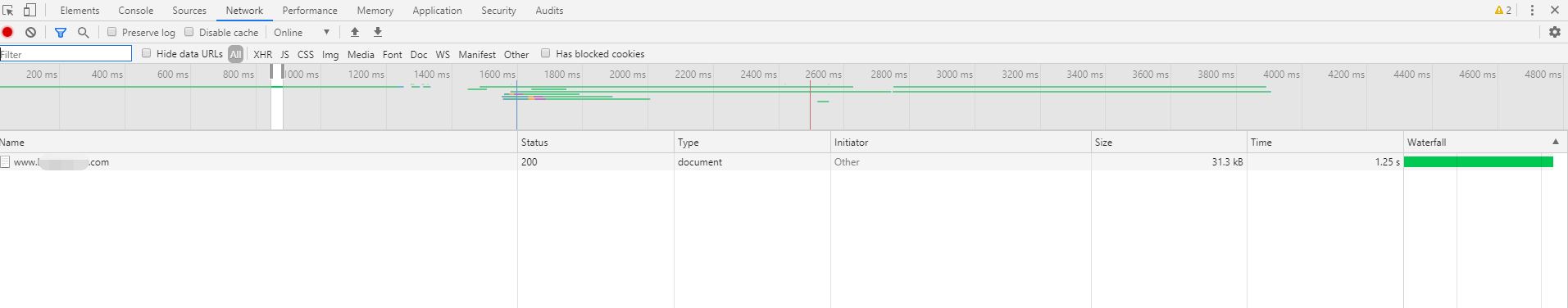
Task: Enable the Disable cache checkbox
Action: [x=189, y=32]
